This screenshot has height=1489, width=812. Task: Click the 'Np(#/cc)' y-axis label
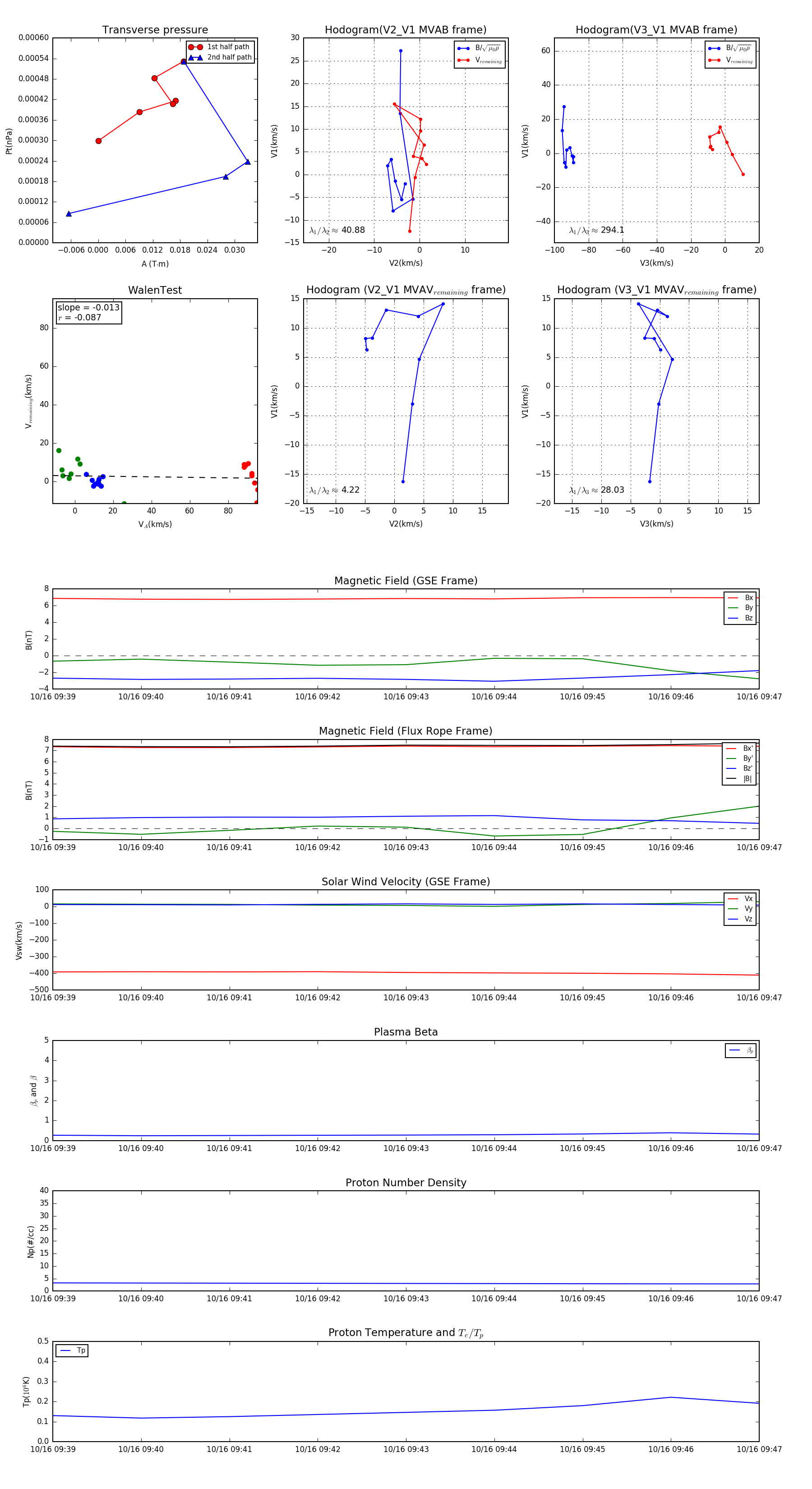tap(31, 1242)
